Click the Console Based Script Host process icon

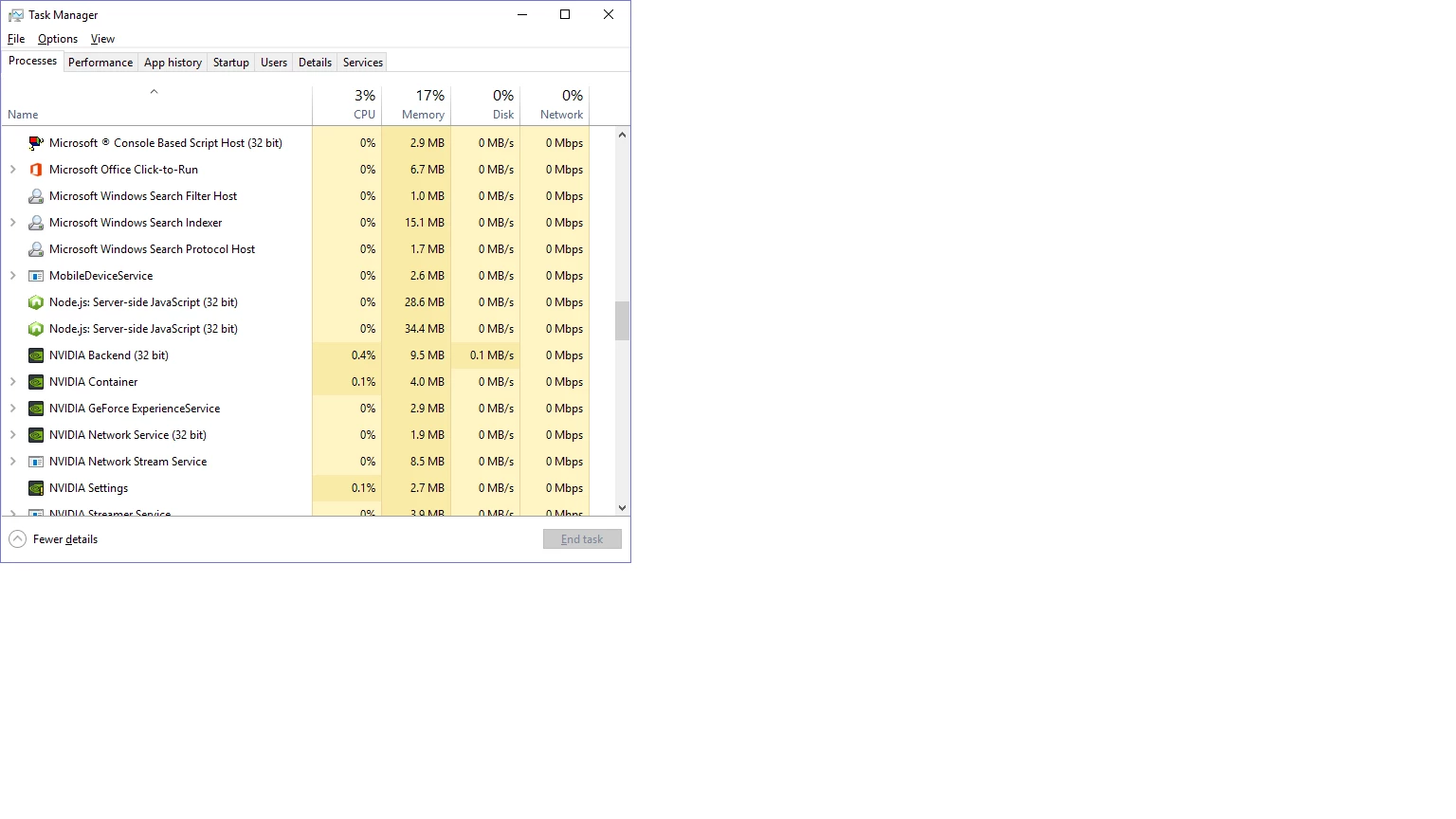tap(36, 143)
